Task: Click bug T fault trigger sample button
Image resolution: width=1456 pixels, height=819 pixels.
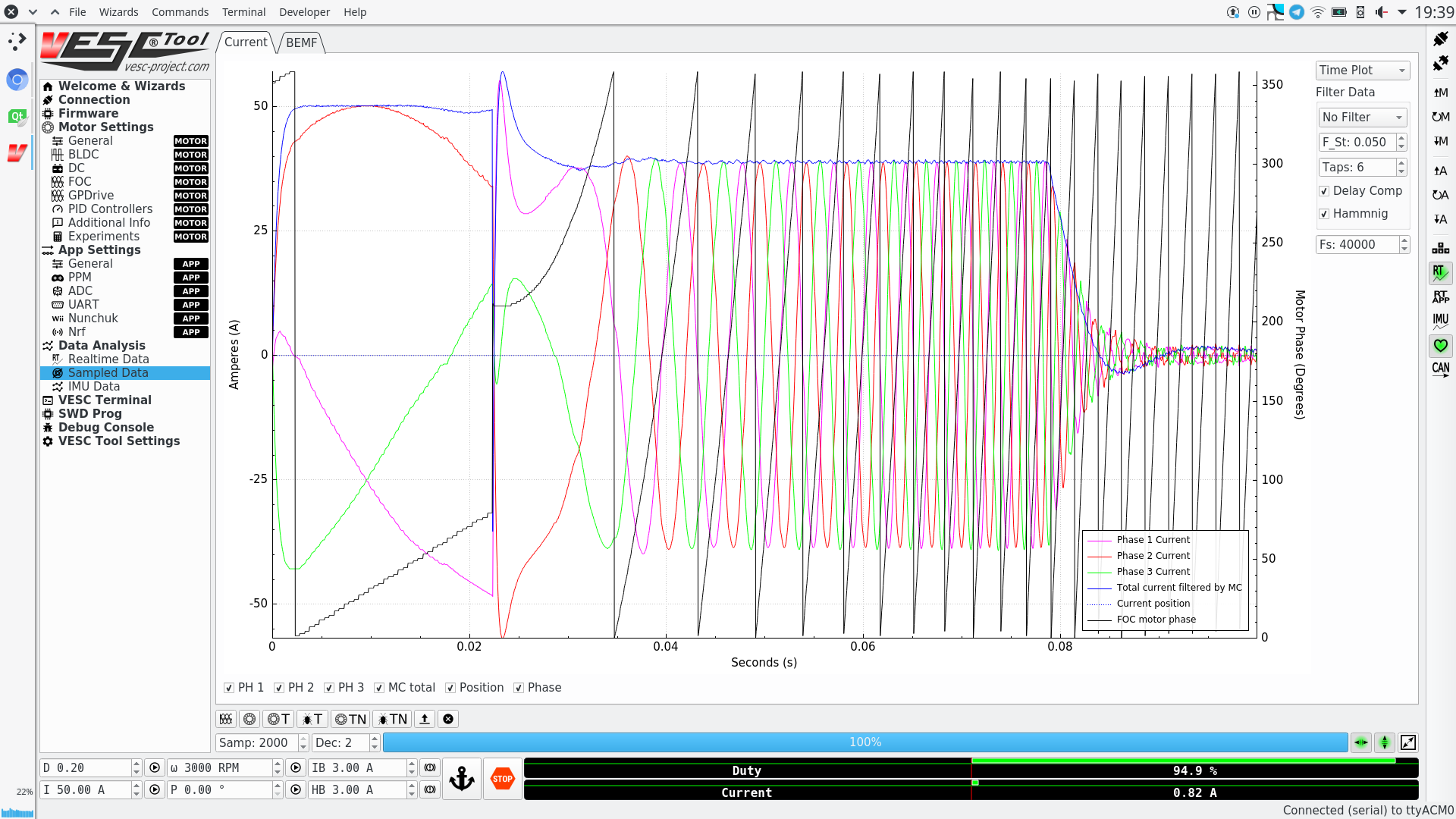Action: (312, 719)
